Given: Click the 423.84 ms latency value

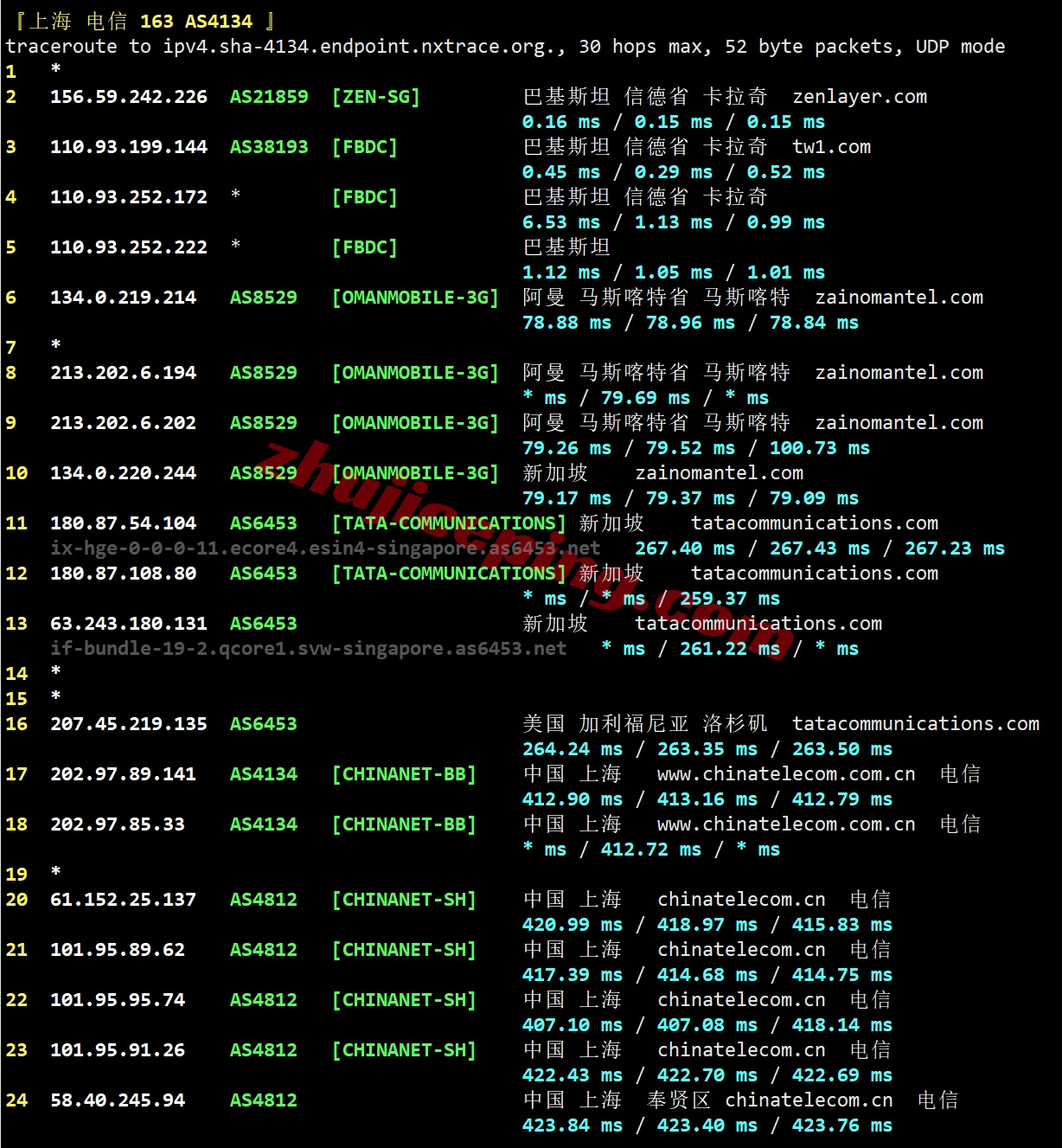Looking at the screenshot, I should coord(573,1126).
